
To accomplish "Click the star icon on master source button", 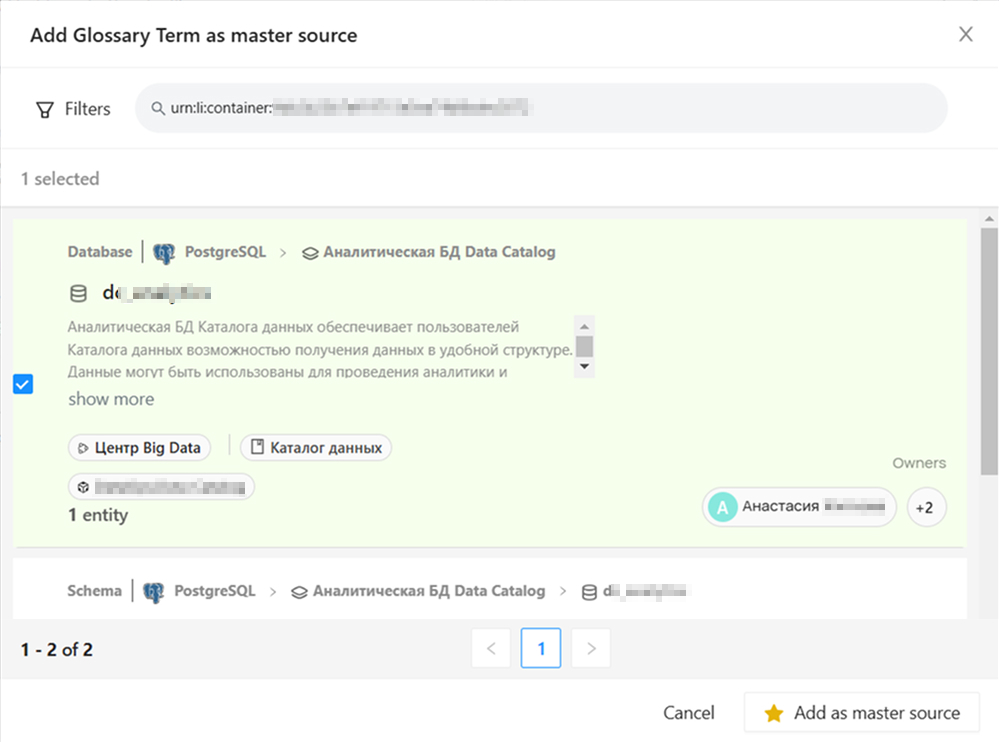I will [x=773, y=713].
